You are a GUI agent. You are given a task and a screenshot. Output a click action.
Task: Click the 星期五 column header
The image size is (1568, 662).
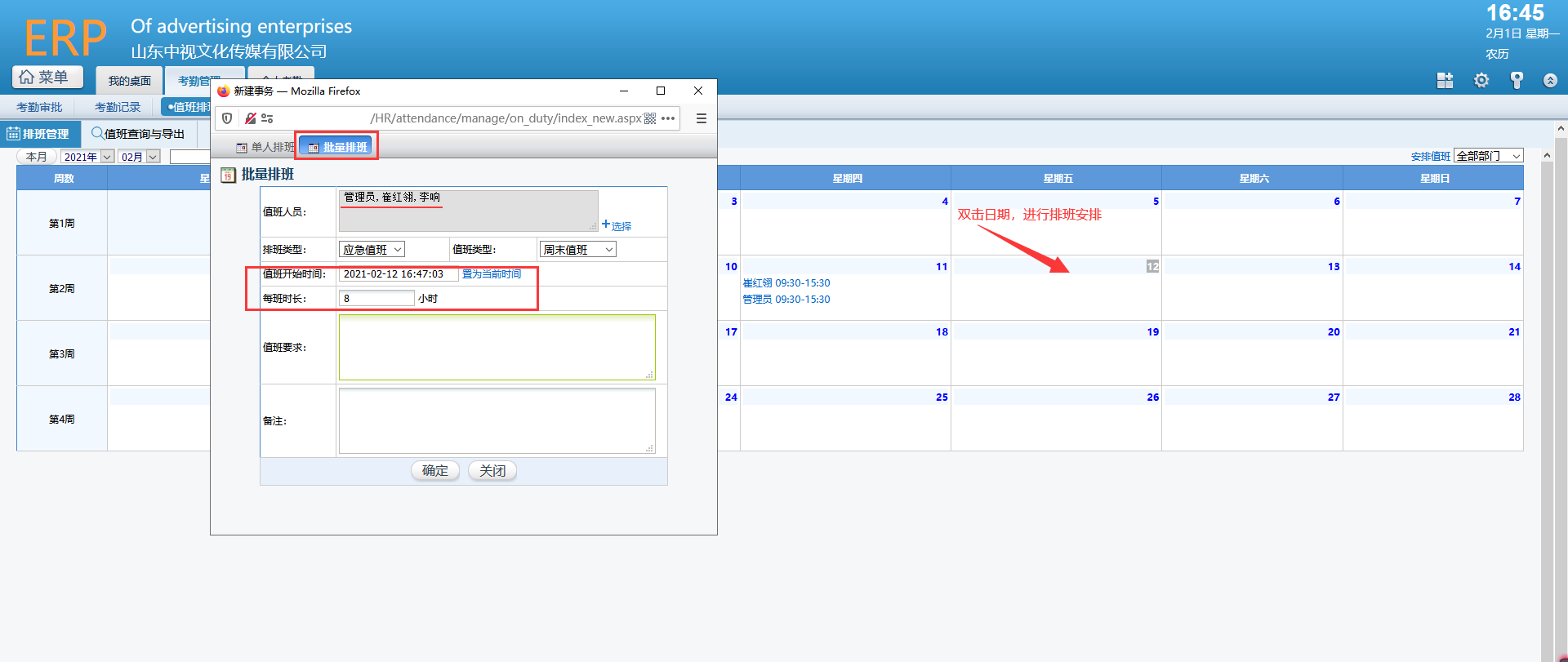pyautogui.click(x=1058, y=178)
